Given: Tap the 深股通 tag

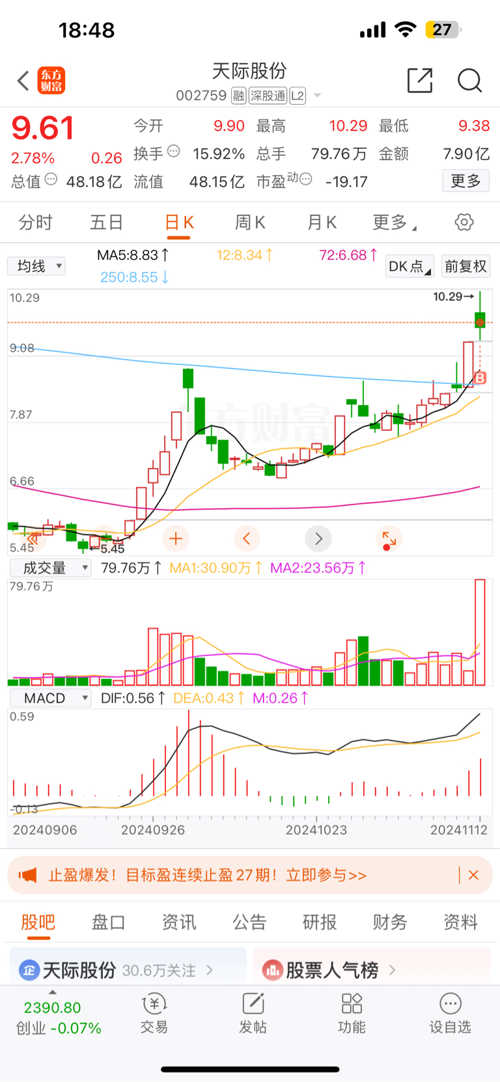Looking at the screenshot, I should click(x=267, y=96).
